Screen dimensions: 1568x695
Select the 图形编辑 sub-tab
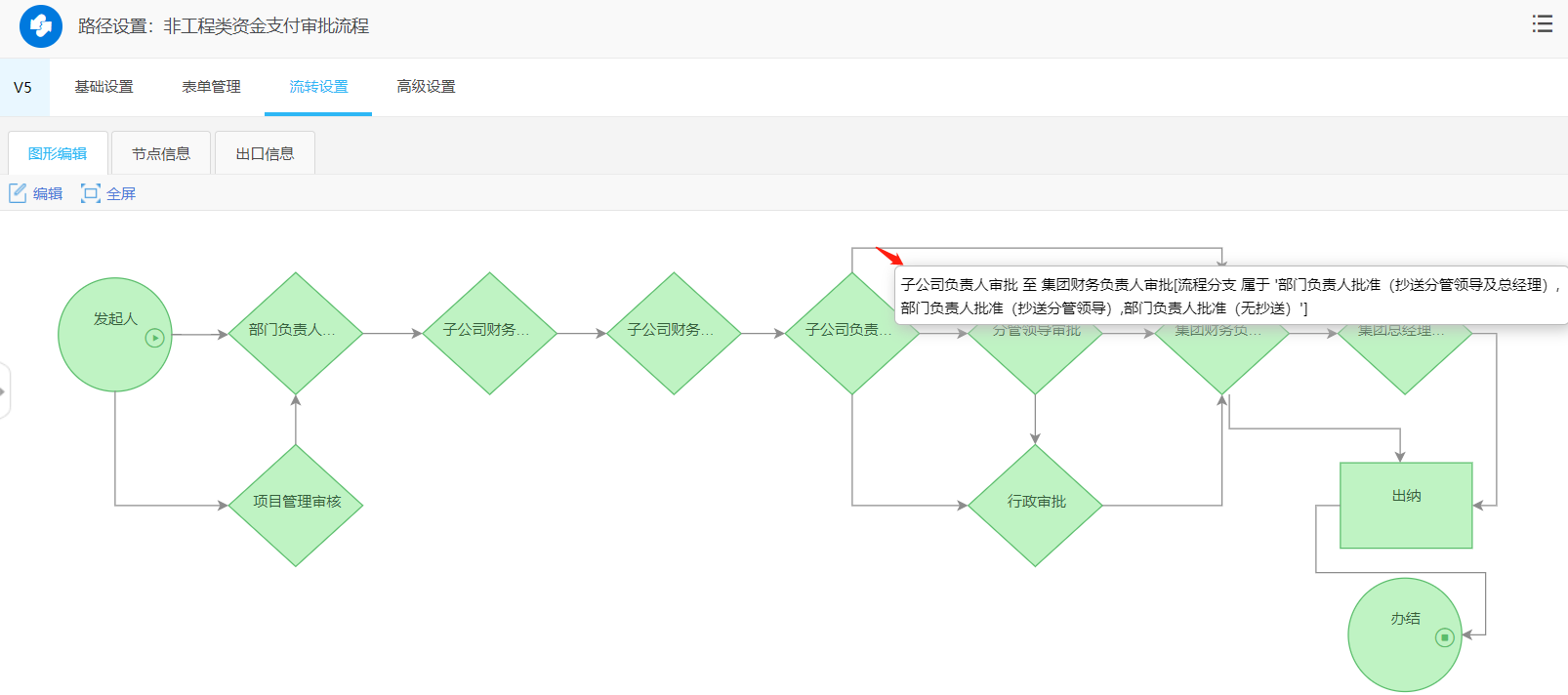point(58,153)
